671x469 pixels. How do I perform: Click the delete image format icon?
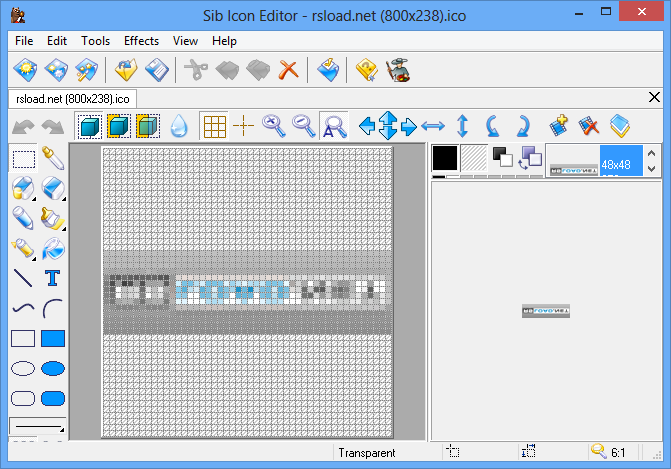589,126
